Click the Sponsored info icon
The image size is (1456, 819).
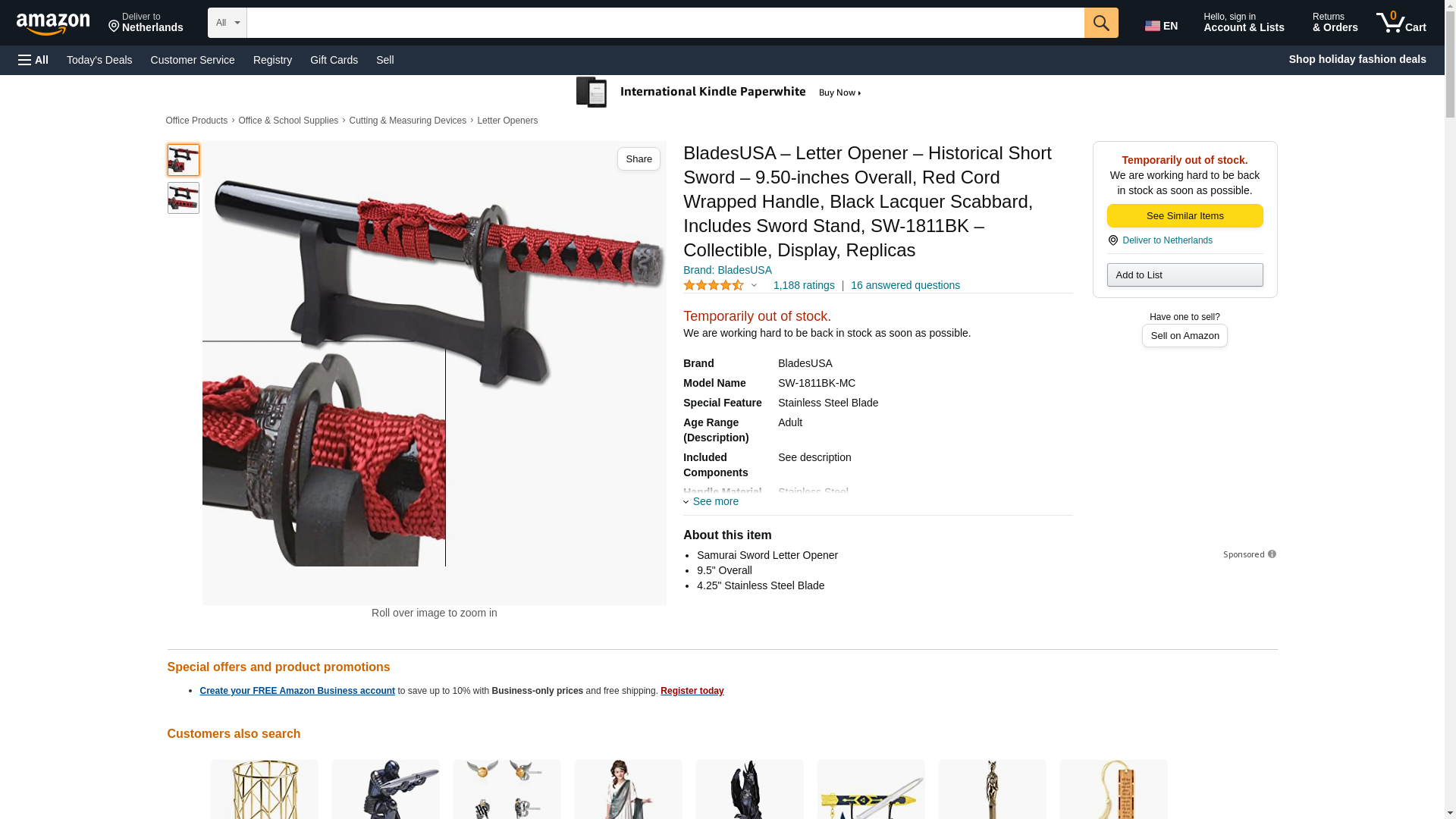tap(1272, 554)
